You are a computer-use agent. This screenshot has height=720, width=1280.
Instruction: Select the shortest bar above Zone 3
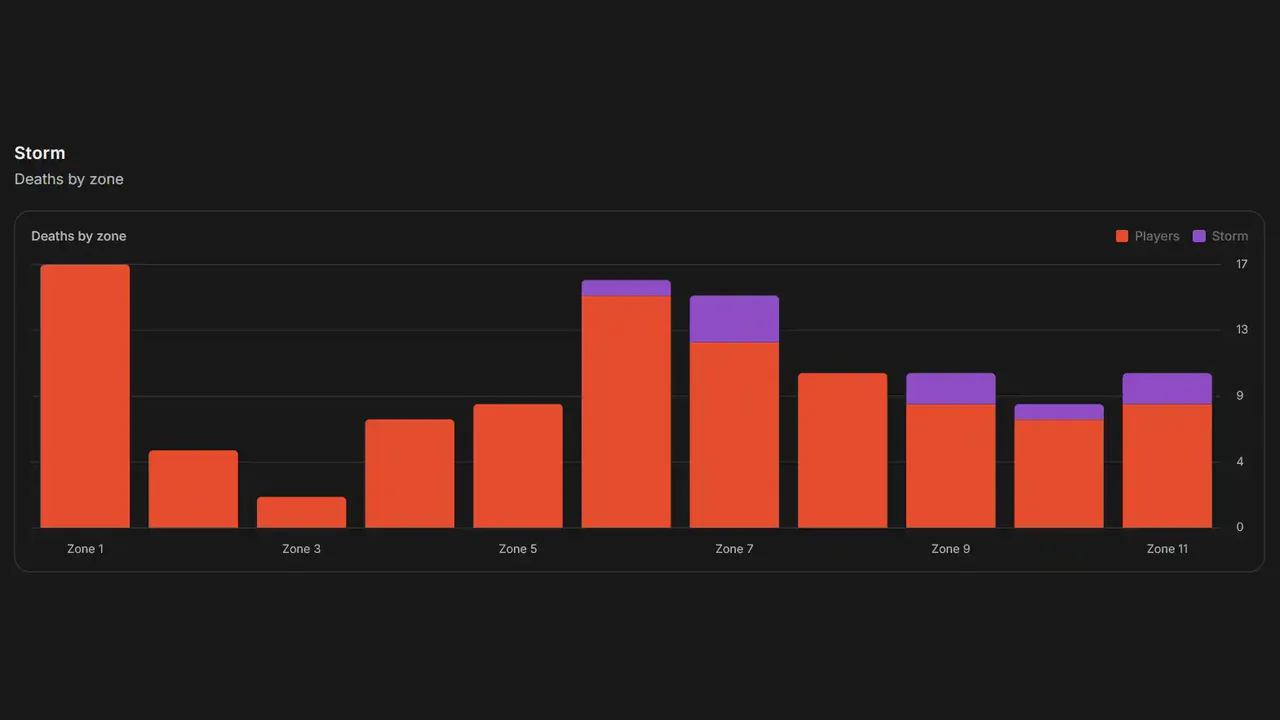301,512
